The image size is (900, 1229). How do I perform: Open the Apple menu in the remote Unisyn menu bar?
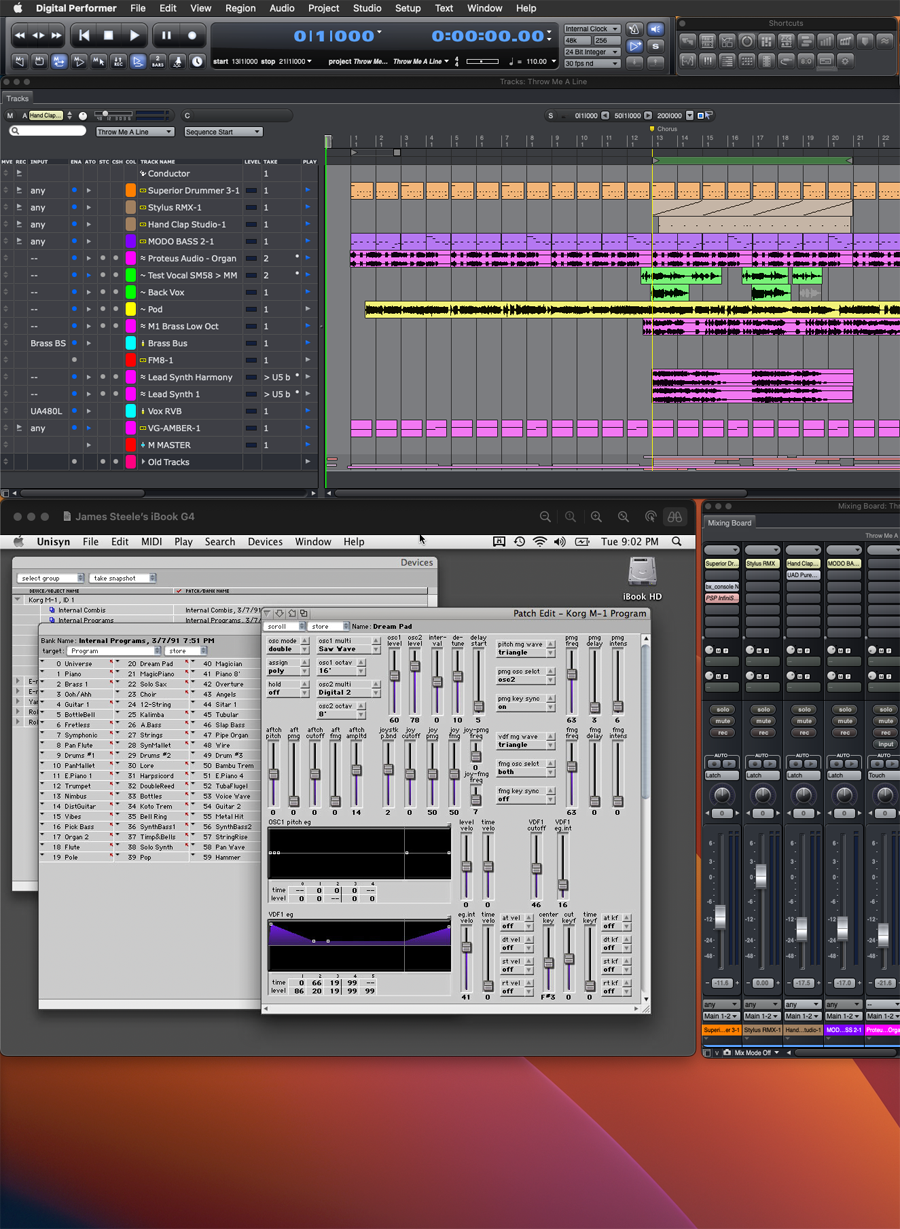coord(18,542)
